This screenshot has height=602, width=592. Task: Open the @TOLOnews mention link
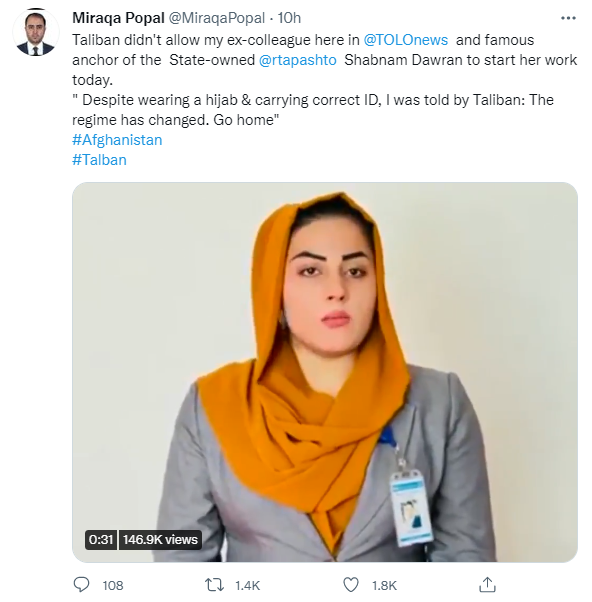[x=405, y=40]
